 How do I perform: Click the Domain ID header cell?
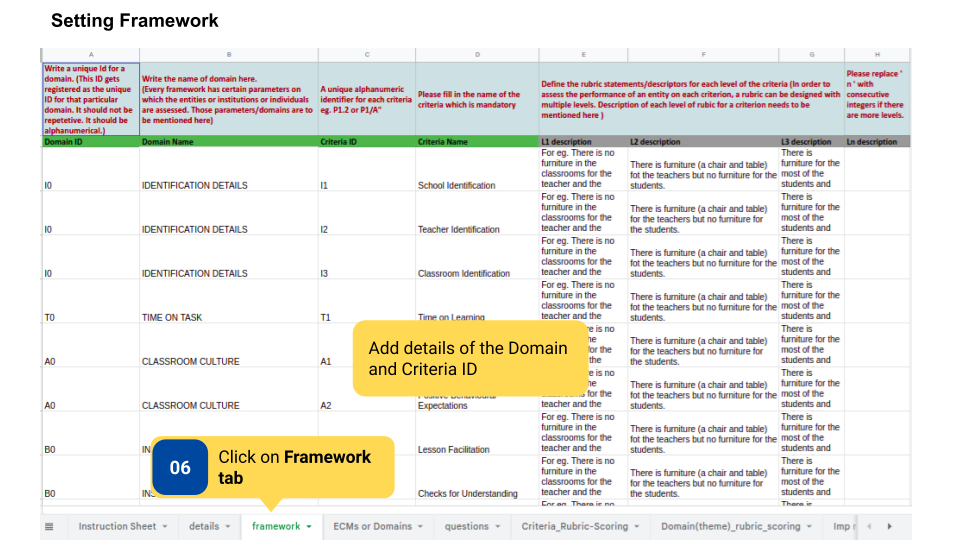[x=91, y=142]
